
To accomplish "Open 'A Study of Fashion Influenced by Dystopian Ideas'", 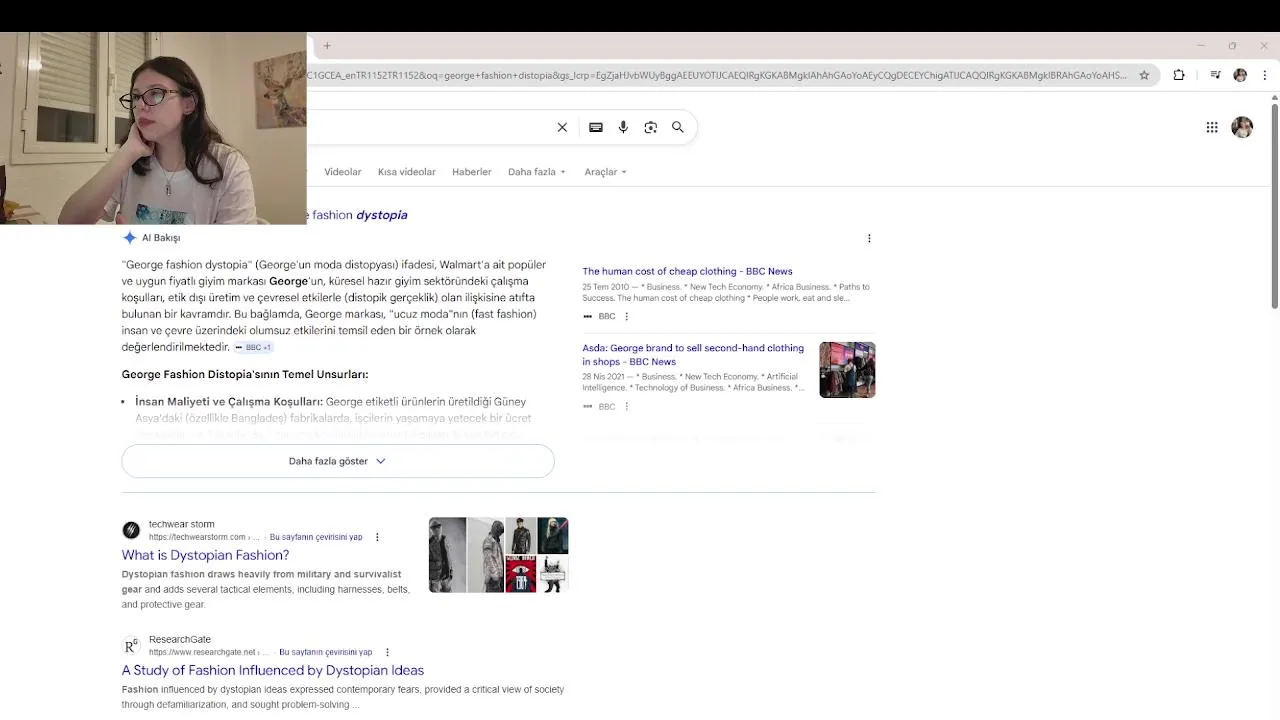I will coord(273,670).
